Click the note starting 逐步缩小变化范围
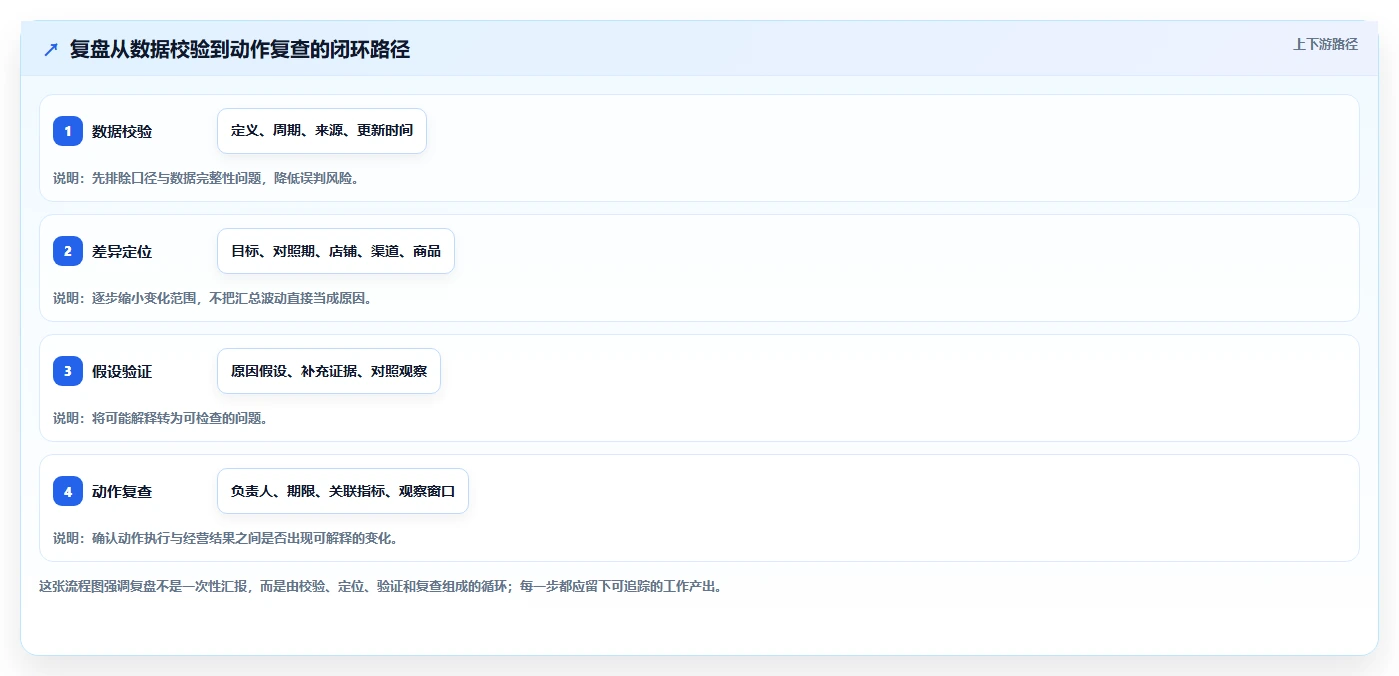The height and width of the screenshot is (676, 1399). tap(213, 298)
